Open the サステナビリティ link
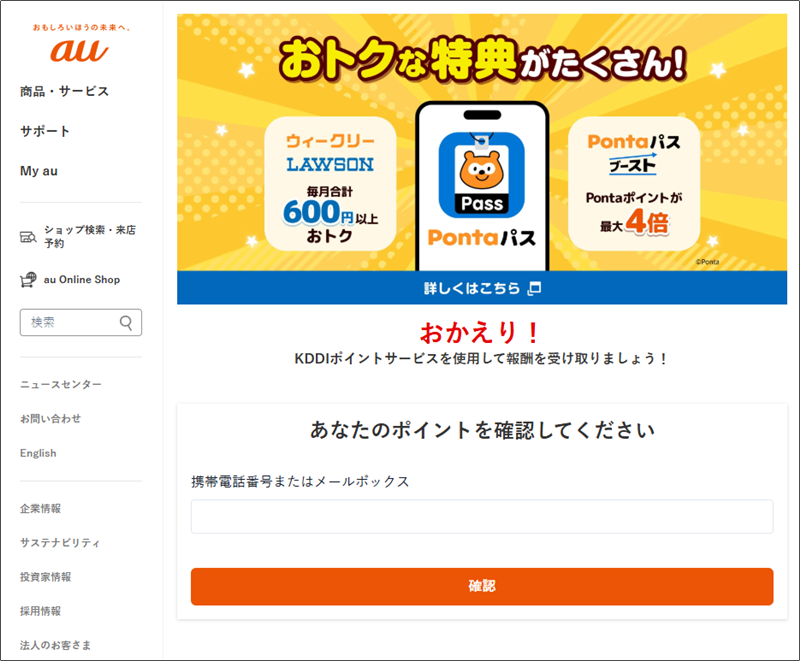The width and height of the screenshot is (800, 661). pyautogui.click(x=60, y=543)
